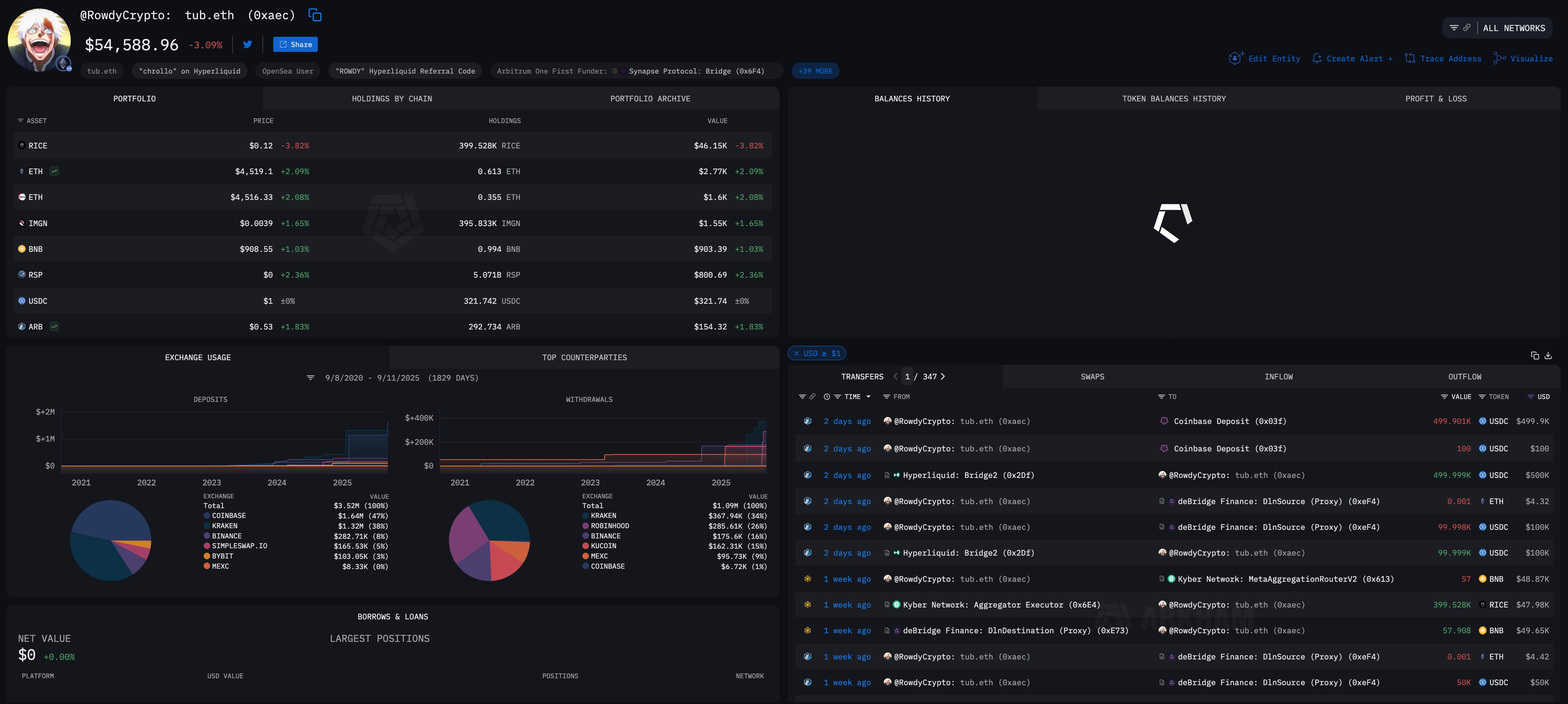Expand the +39 MORE tags

click(815, 71)
